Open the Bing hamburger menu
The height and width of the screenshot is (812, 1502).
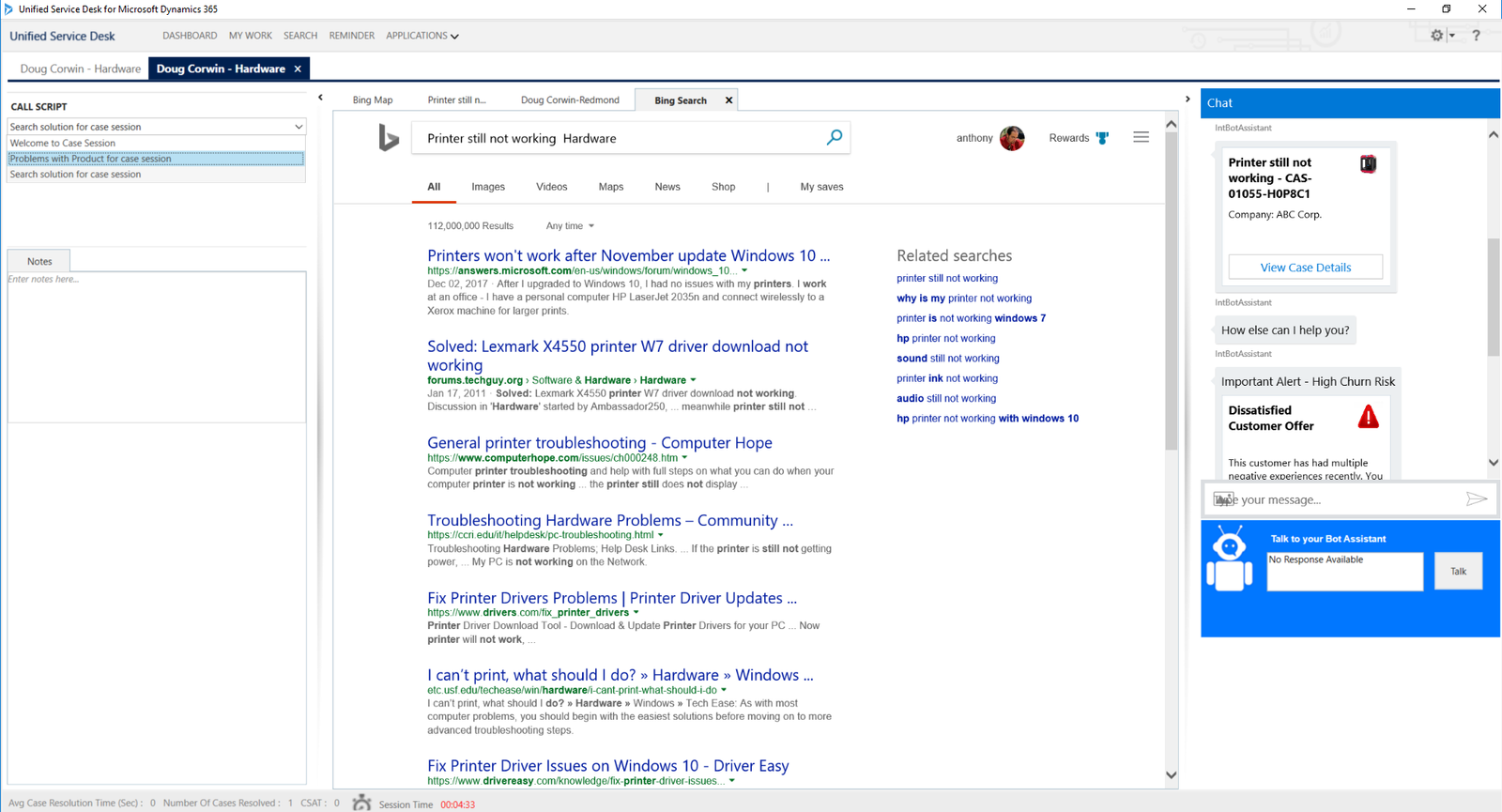(1141, 137)
